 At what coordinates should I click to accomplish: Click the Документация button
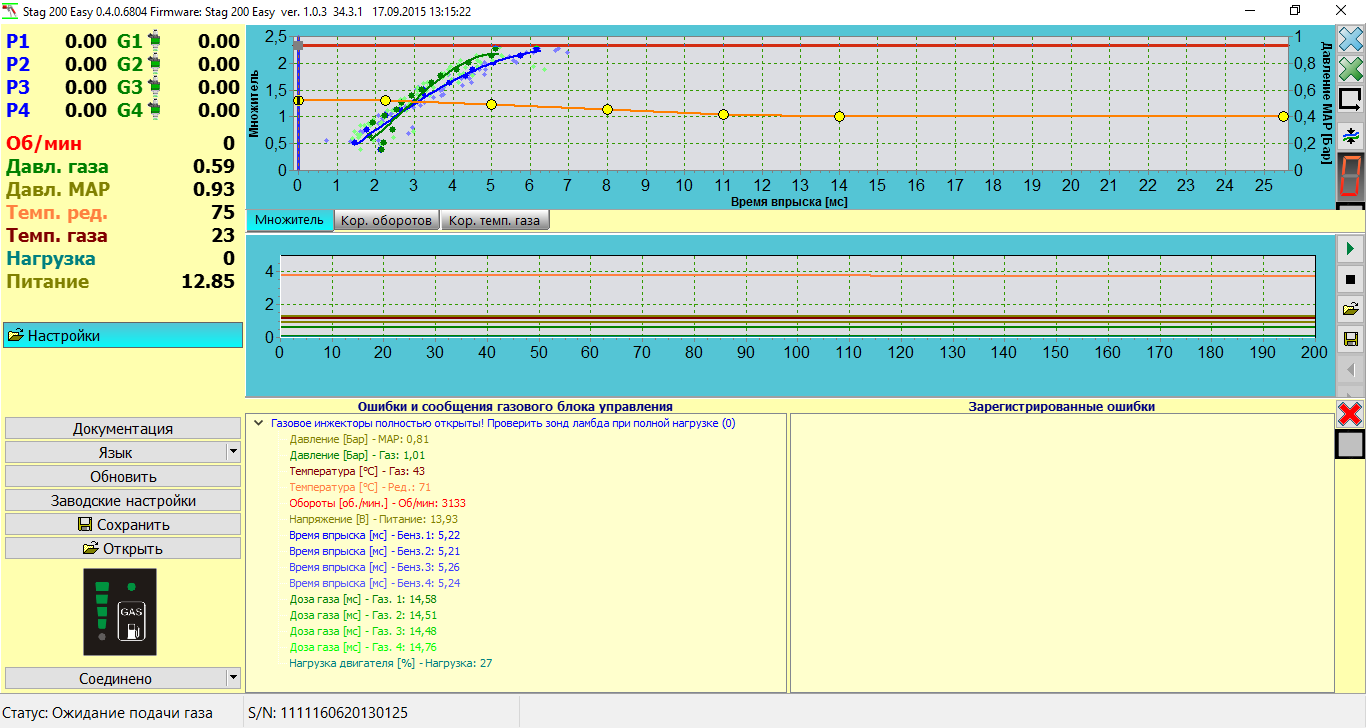(123, 428)
